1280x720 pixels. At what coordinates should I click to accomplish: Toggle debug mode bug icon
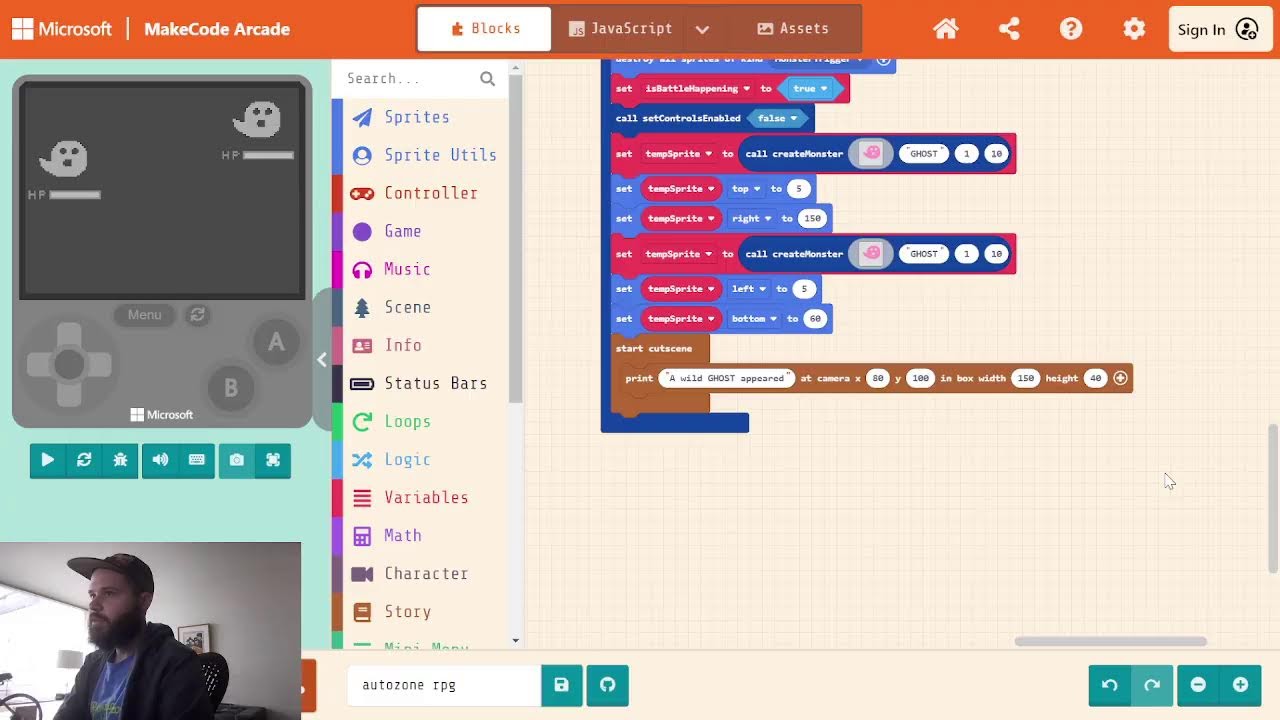(x=120, y=460)
